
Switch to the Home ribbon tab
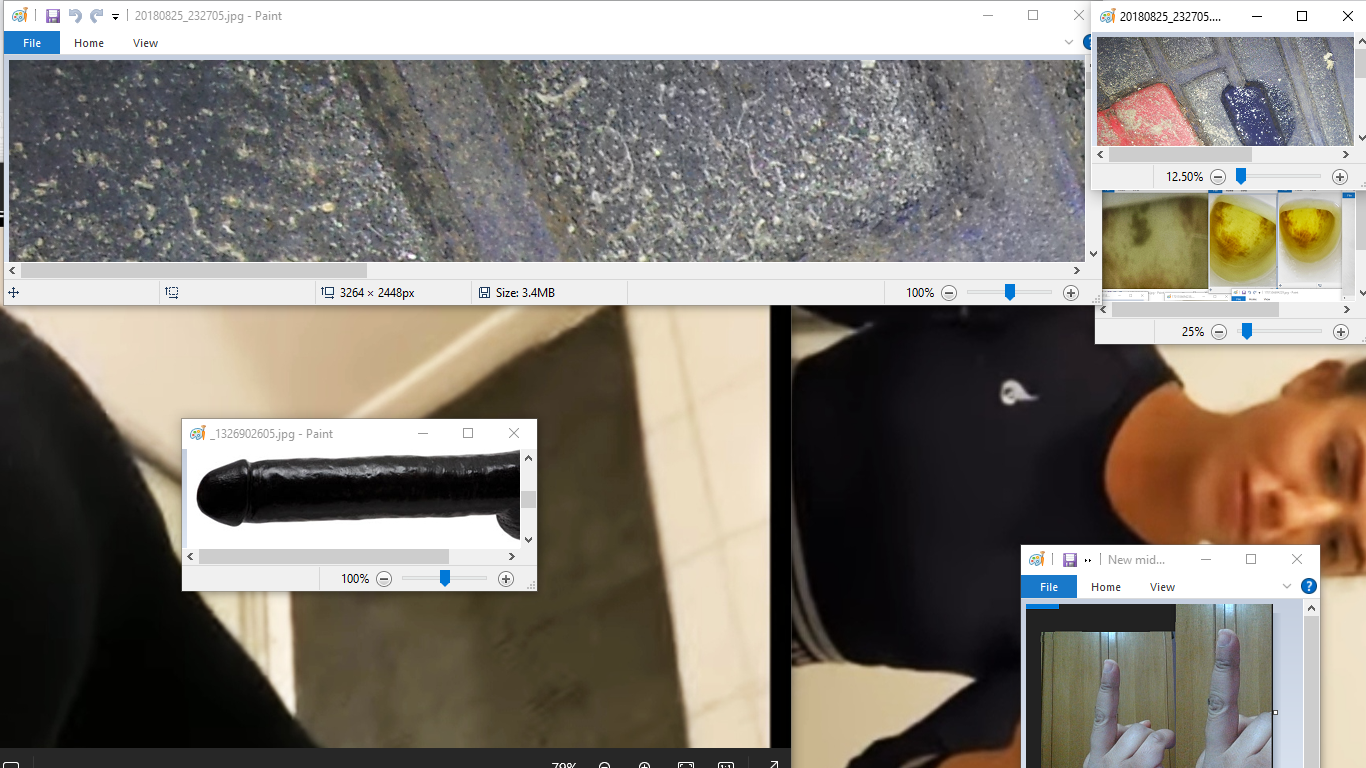[x=89, y=43]
